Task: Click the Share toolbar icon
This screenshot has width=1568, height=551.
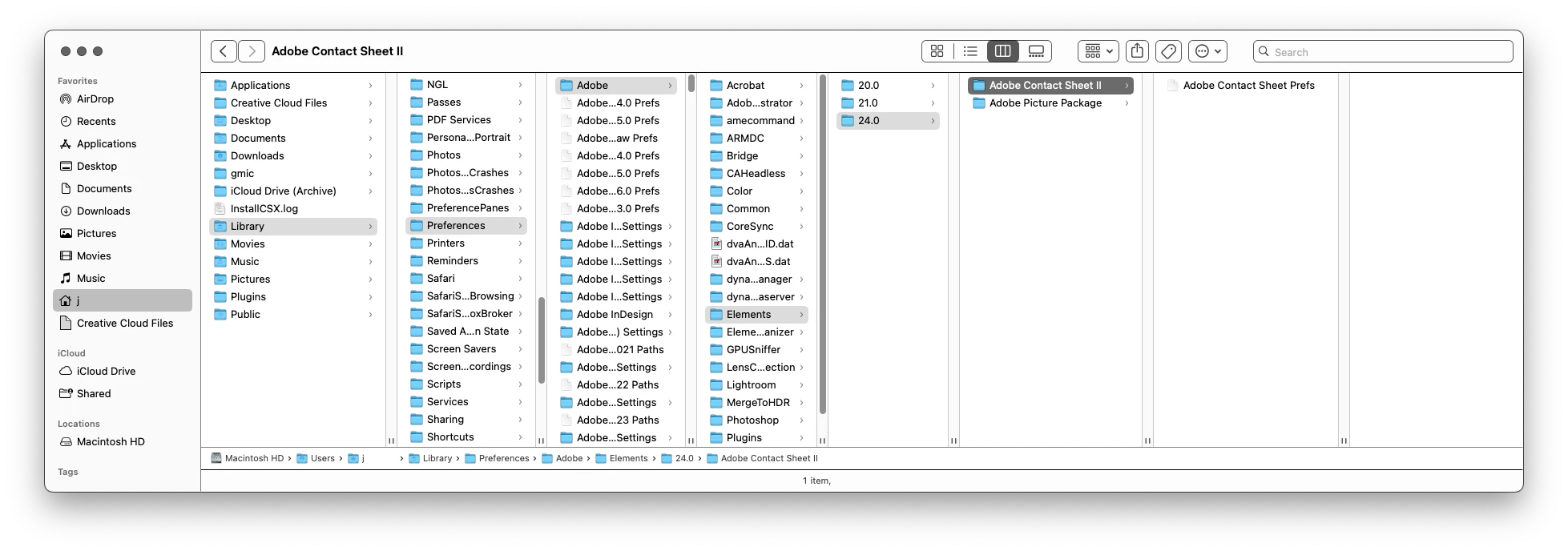Action: 1137,51
